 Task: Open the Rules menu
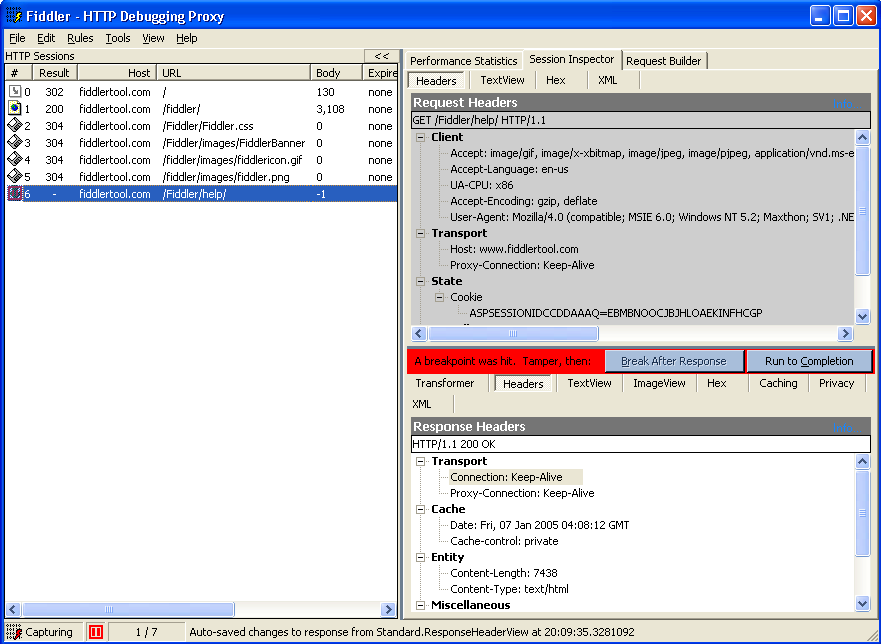[x=80, y=38]
